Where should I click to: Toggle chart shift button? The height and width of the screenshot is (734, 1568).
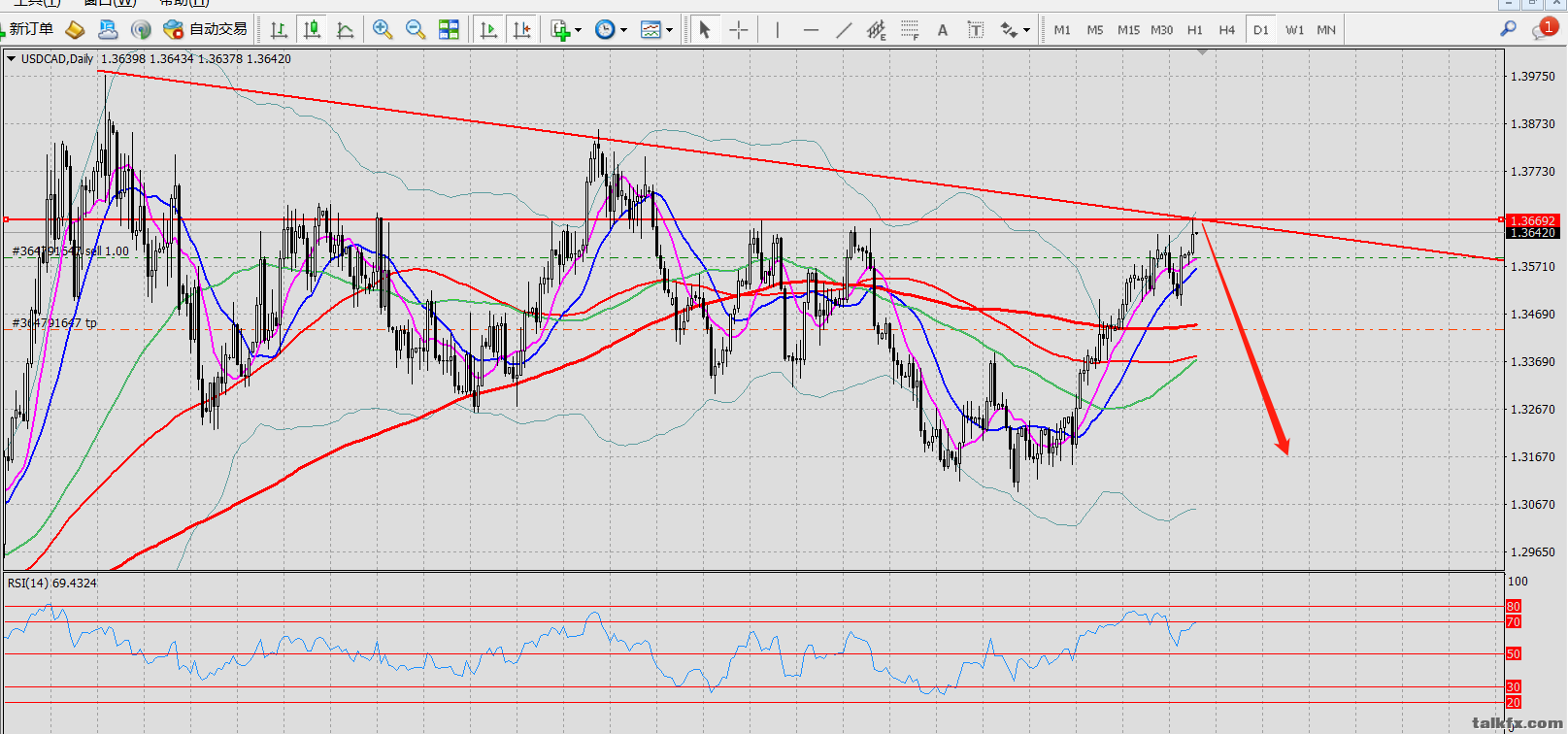pyautogui.click(x=521, y=29)
